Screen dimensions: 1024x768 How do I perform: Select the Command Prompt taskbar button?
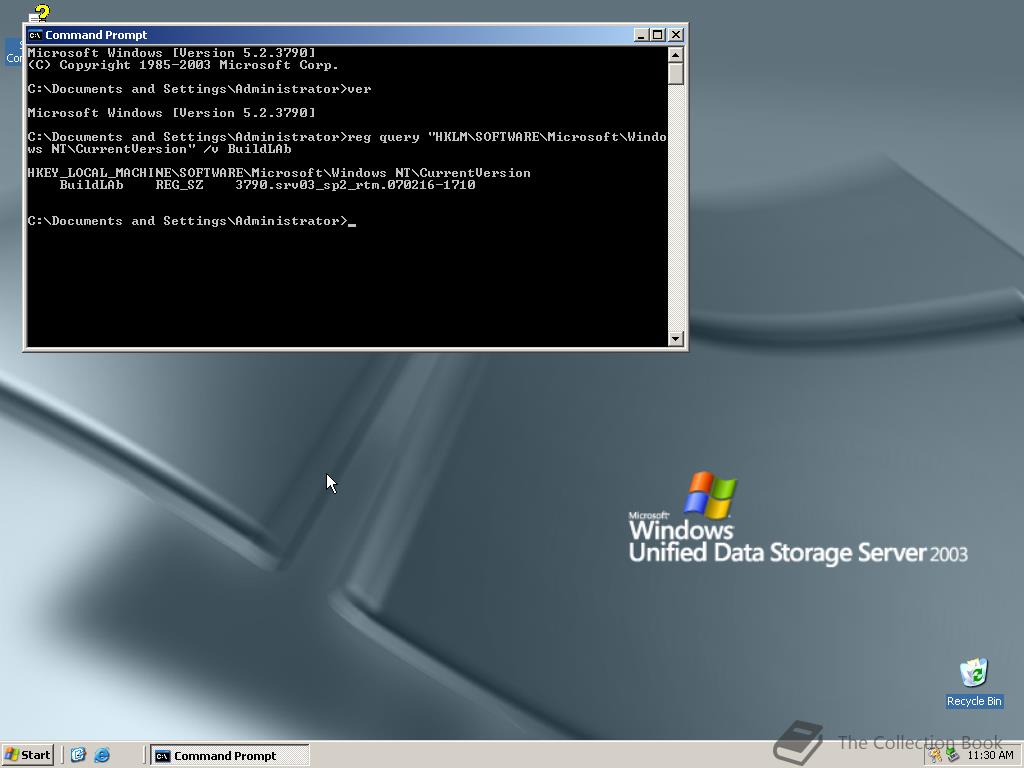[230, 756]
